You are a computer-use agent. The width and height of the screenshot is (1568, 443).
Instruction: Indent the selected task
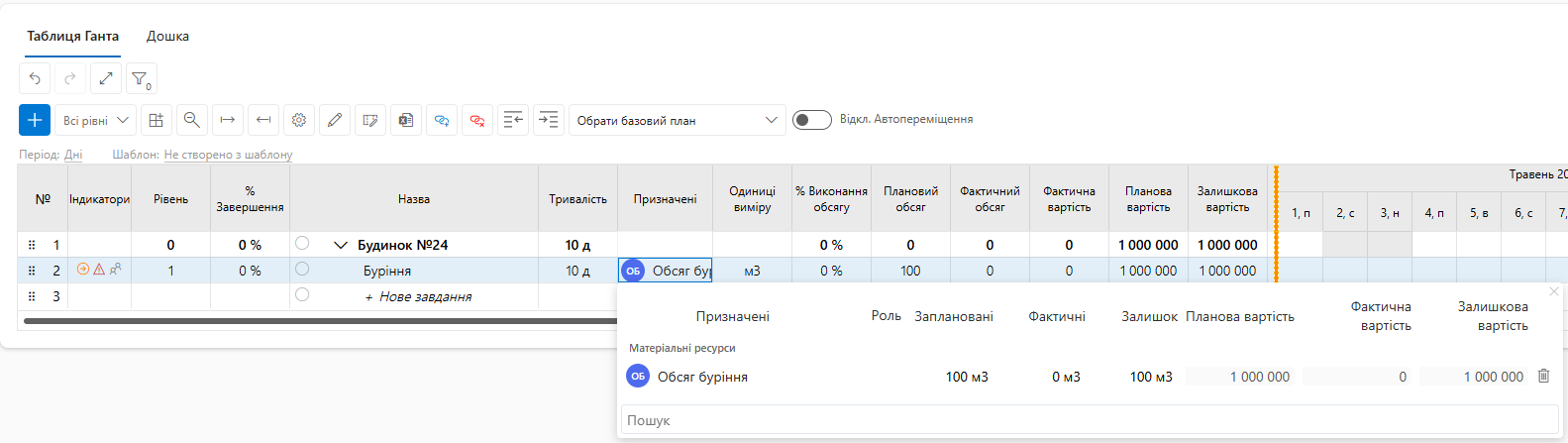point(549,120)
